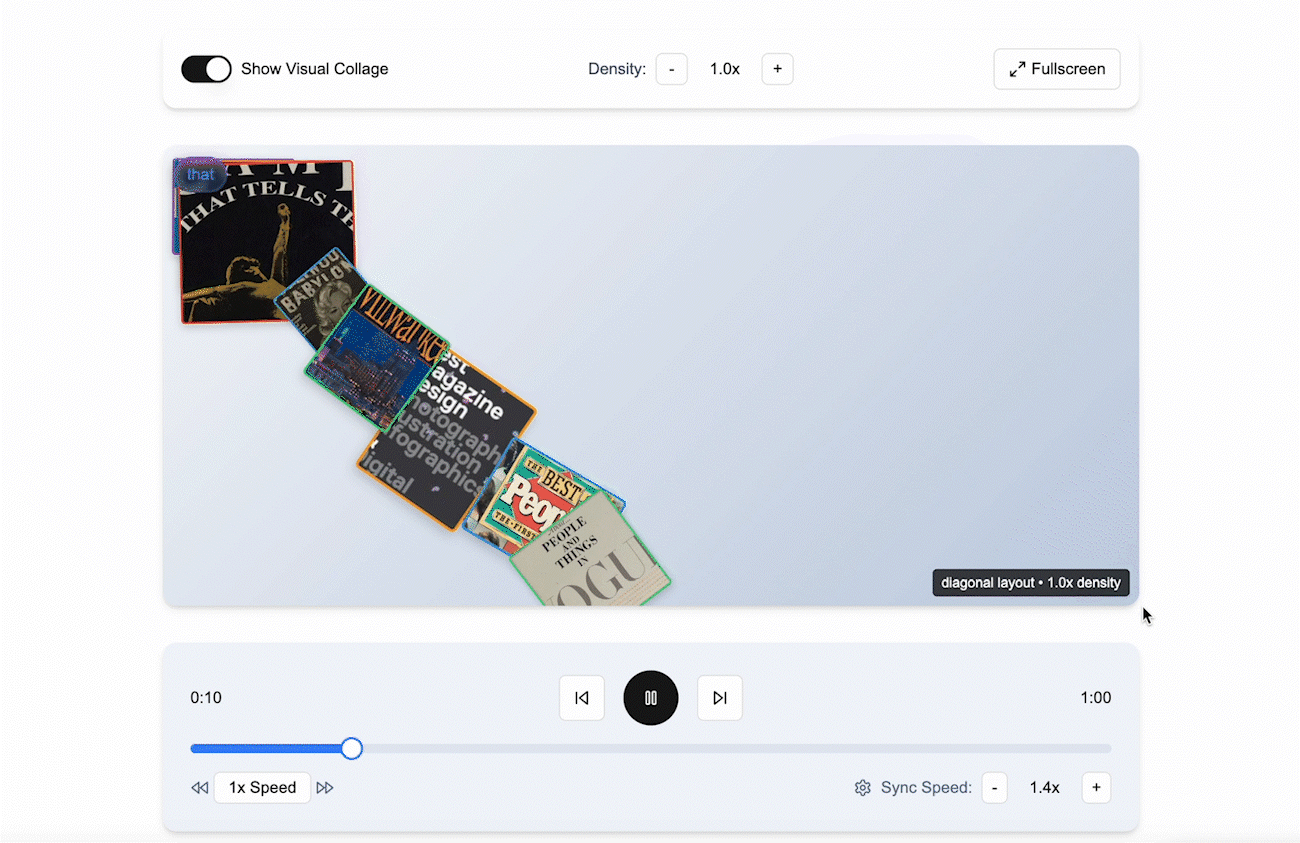Click the 1.0x density value
The height and width of the screenshot is (843, 1300).
pos(725,69)
